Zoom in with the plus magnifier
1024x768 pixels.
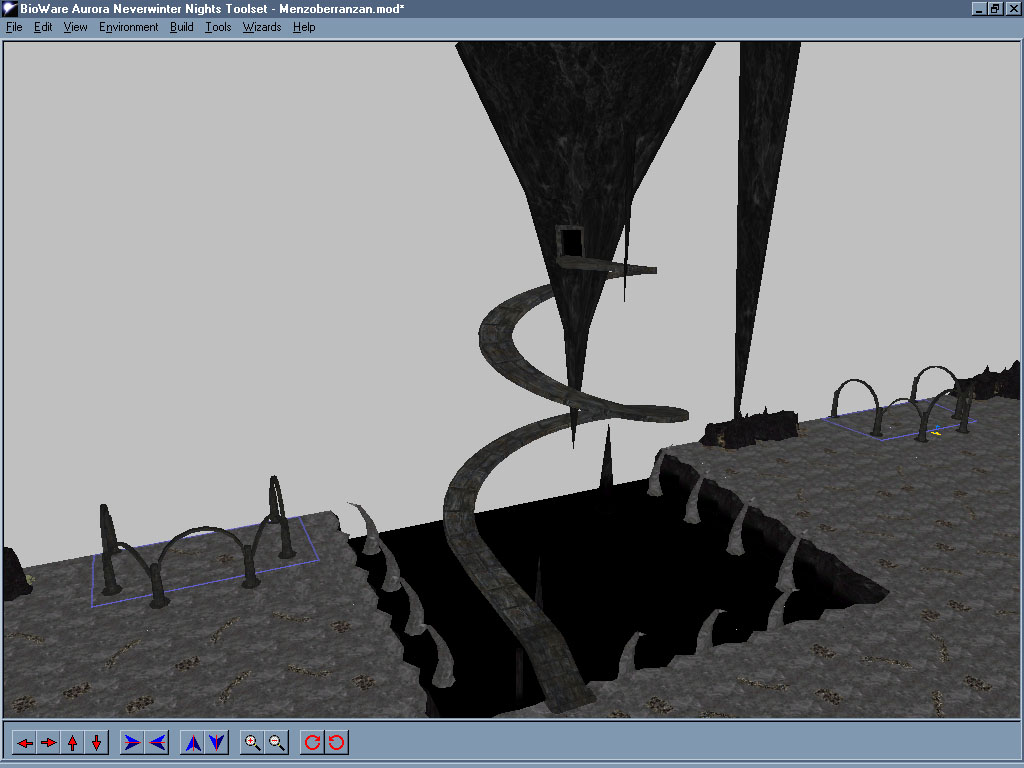pyautogui.click(x=253, y=743)
